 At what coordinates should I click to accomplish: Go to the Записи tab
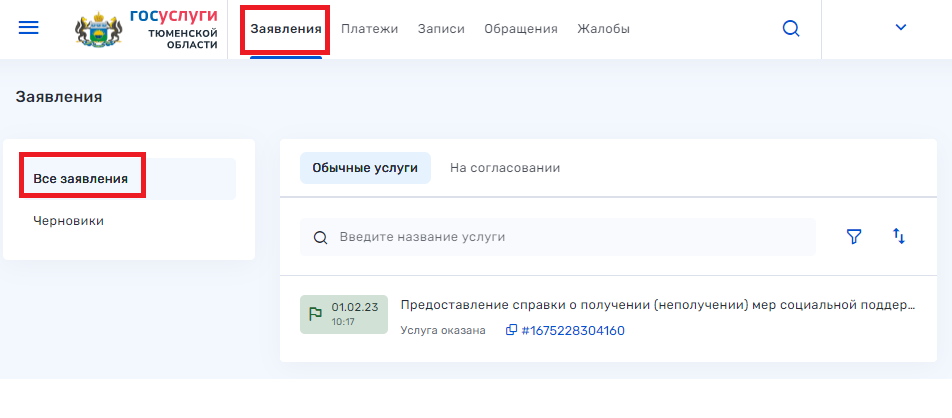(x=441, y=29)
